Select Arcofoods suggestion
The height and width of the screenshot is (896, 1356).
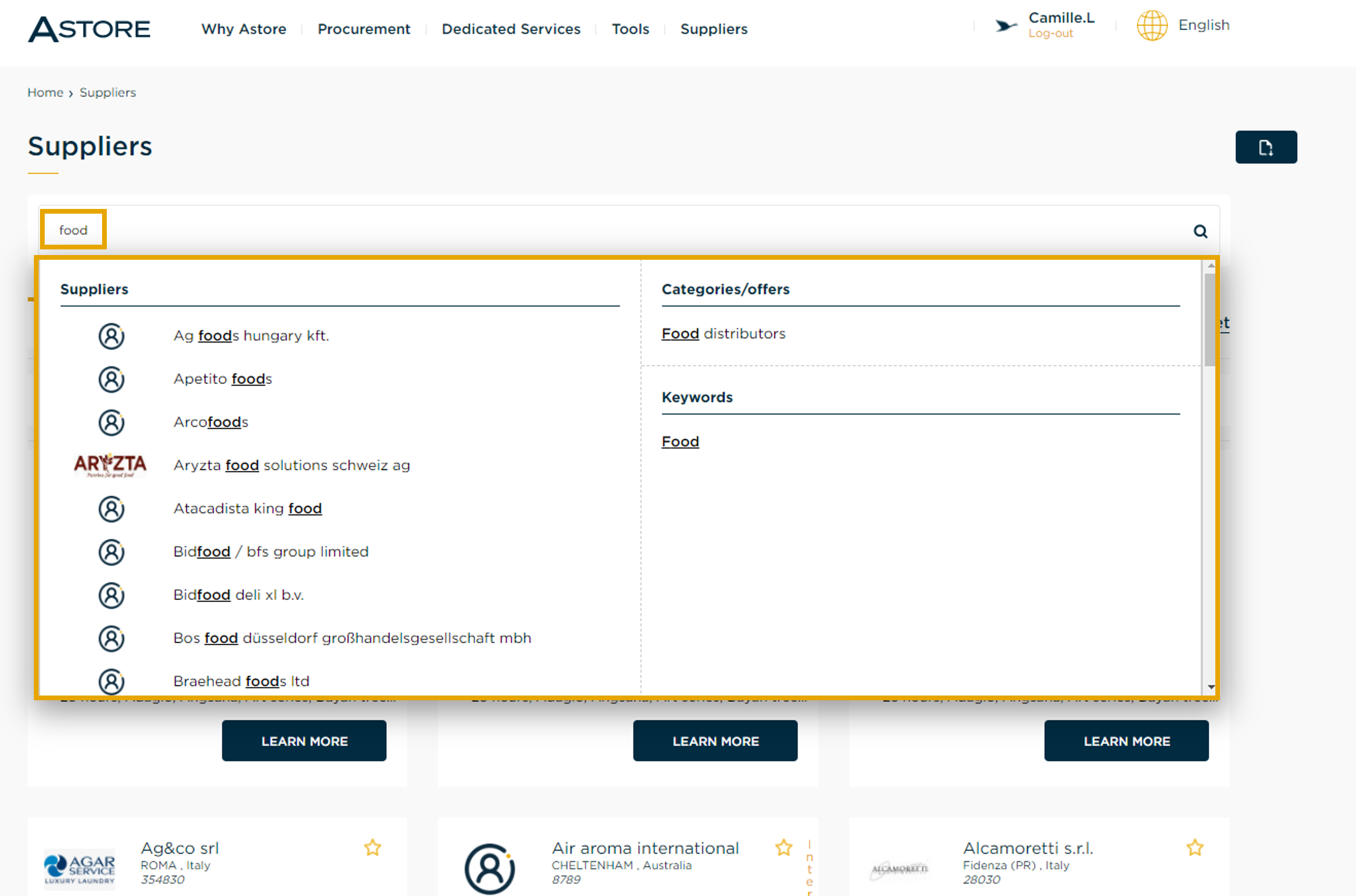pos(211,422)
